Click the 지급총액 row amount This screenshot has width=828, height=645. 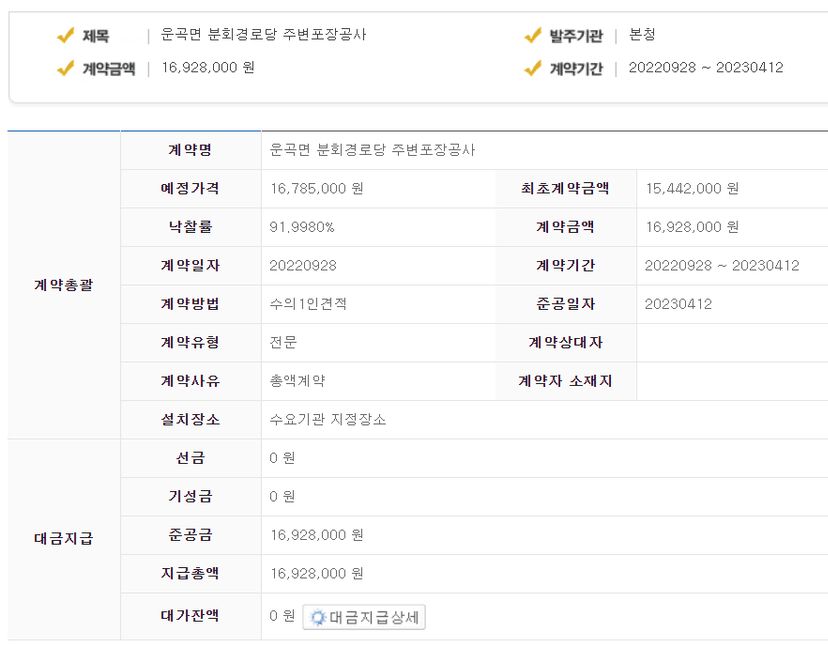pyautogui.click(x=316, y=573)
